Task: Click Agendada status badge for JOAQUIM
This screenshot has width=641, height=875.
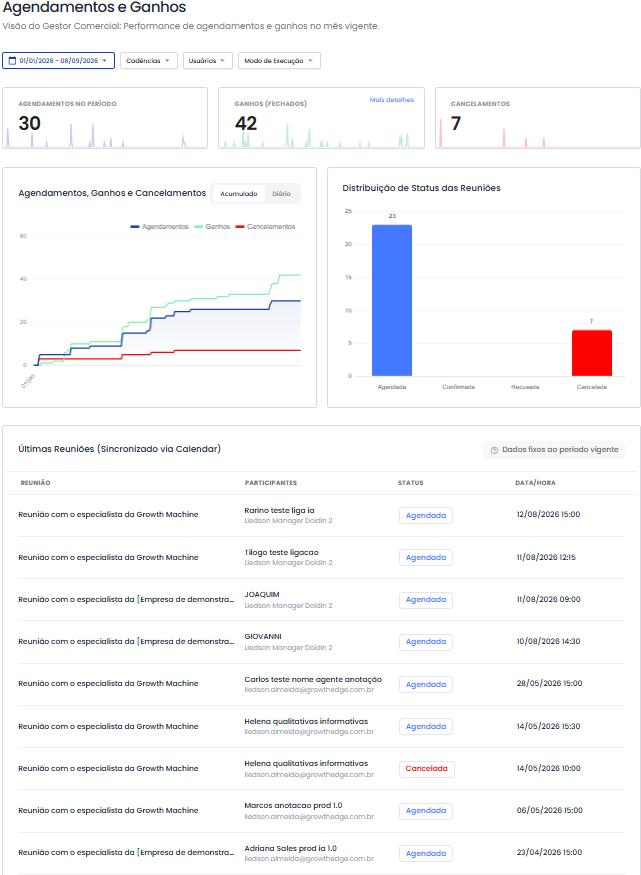Action: [426, 600]
